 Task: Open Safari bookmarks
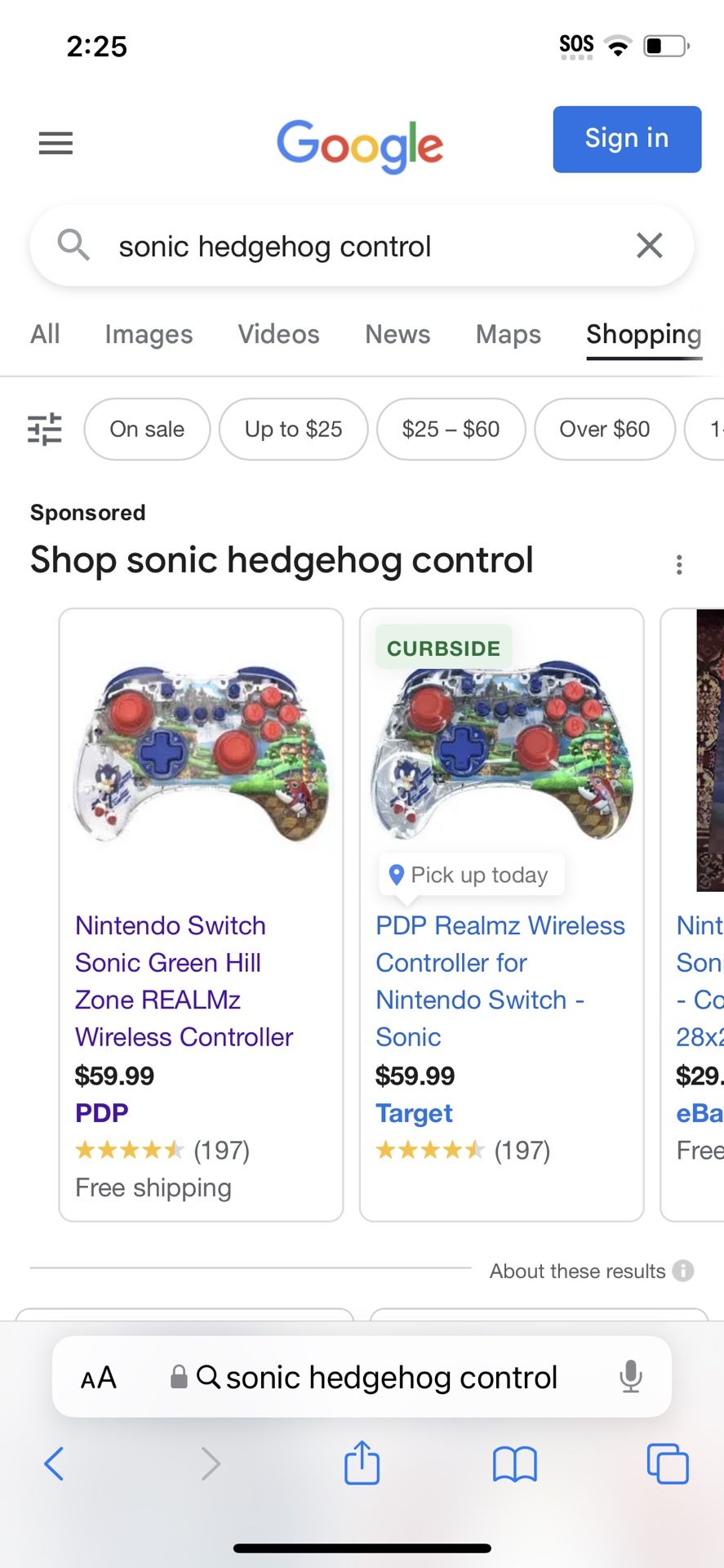[x=514, y=1463]
